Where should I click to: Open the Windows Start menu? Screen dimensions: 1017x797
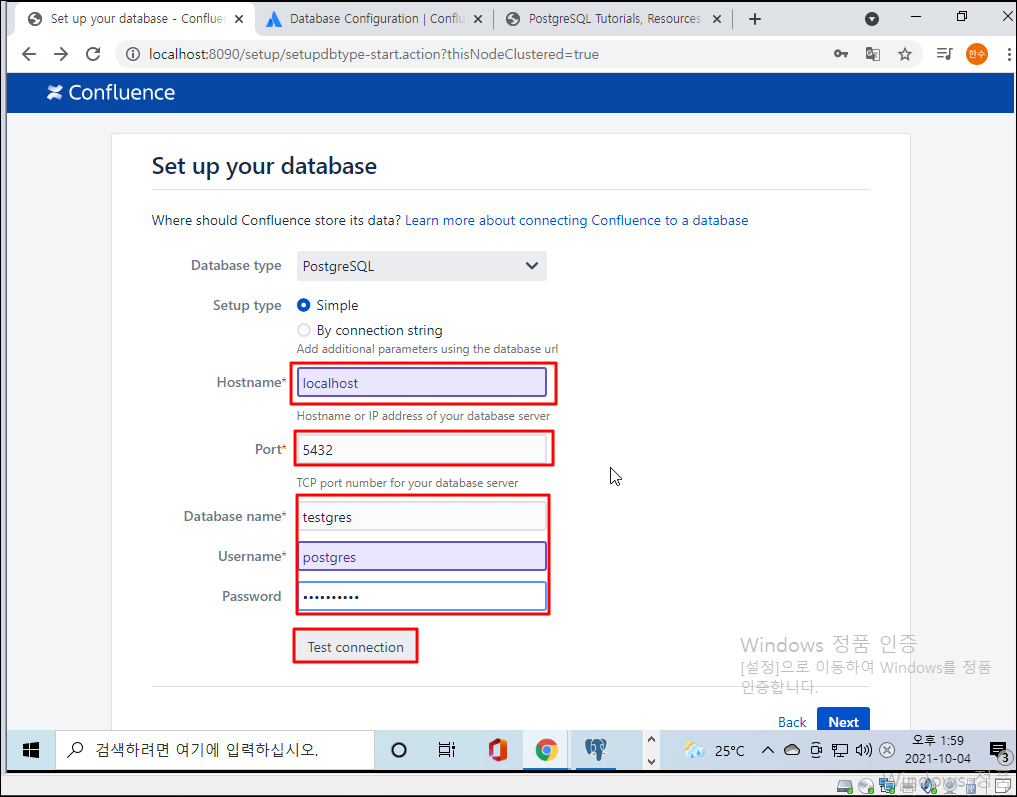pos(31,750)
